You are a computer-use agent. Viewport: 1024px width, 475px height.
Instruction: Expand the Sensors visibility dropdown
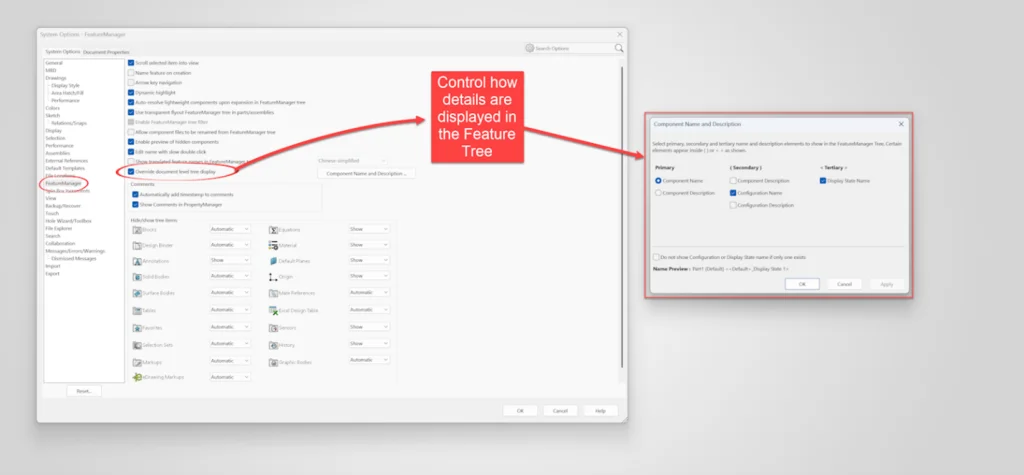point(369,327)
